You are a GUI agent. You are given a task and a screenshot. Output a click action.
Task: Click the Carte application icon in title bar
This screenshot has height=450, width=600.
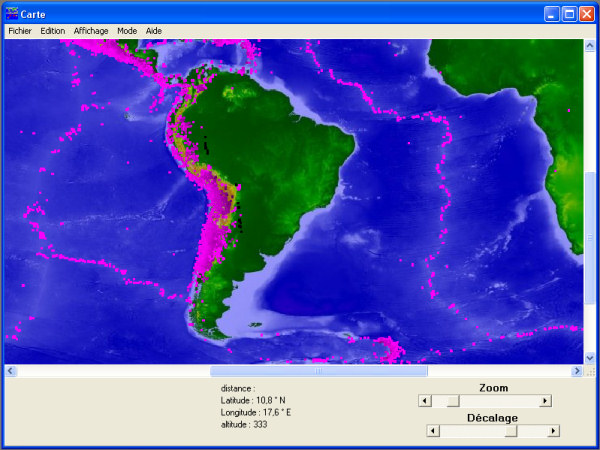(x=12, y=14)
